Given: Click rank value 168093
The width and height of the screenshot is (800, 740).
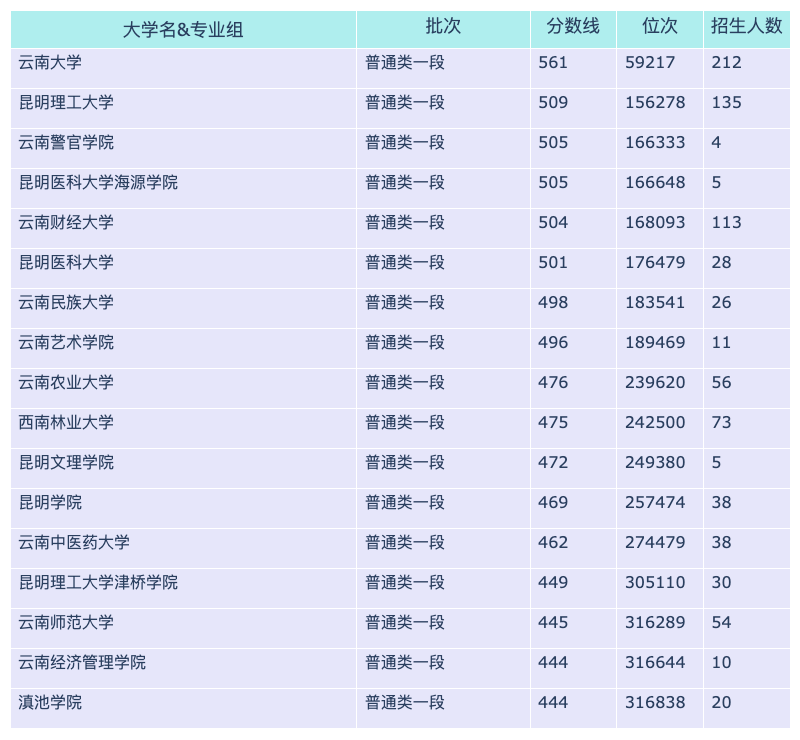Looking at the screenshot, I should point(655,223).
